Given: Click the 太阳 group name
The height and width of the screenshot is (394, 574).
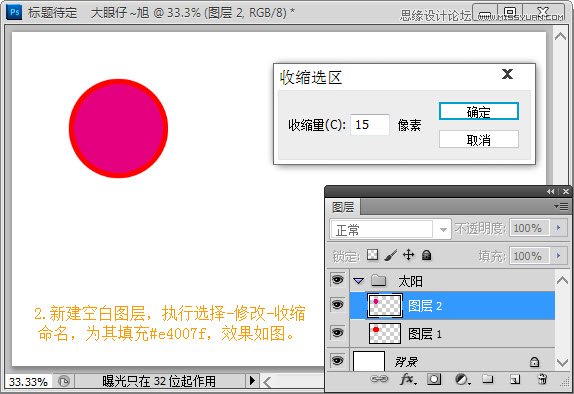Looking at the screenshot, I should 410,281.
